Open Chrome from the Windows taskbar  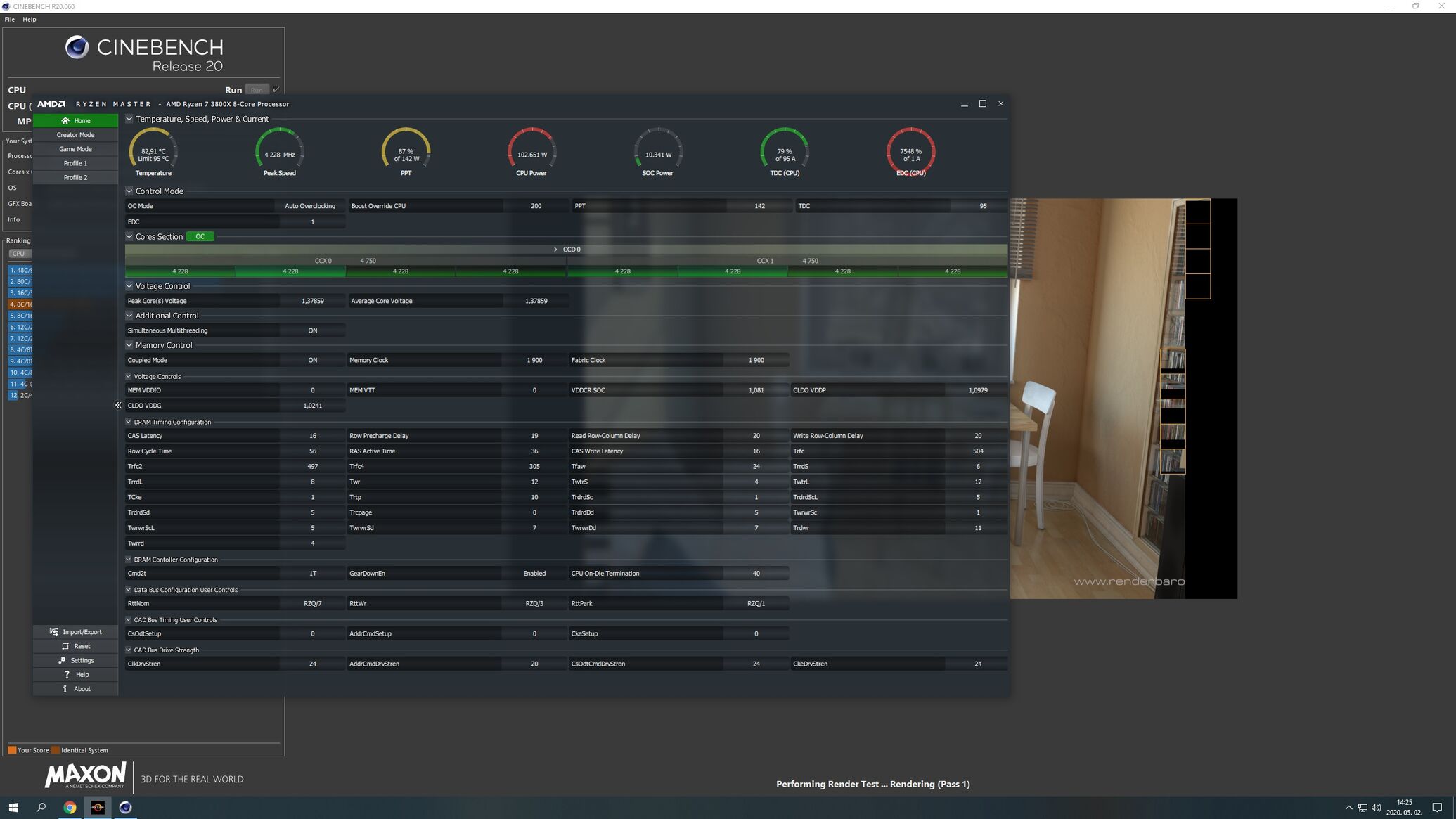[x=70, y=808]
